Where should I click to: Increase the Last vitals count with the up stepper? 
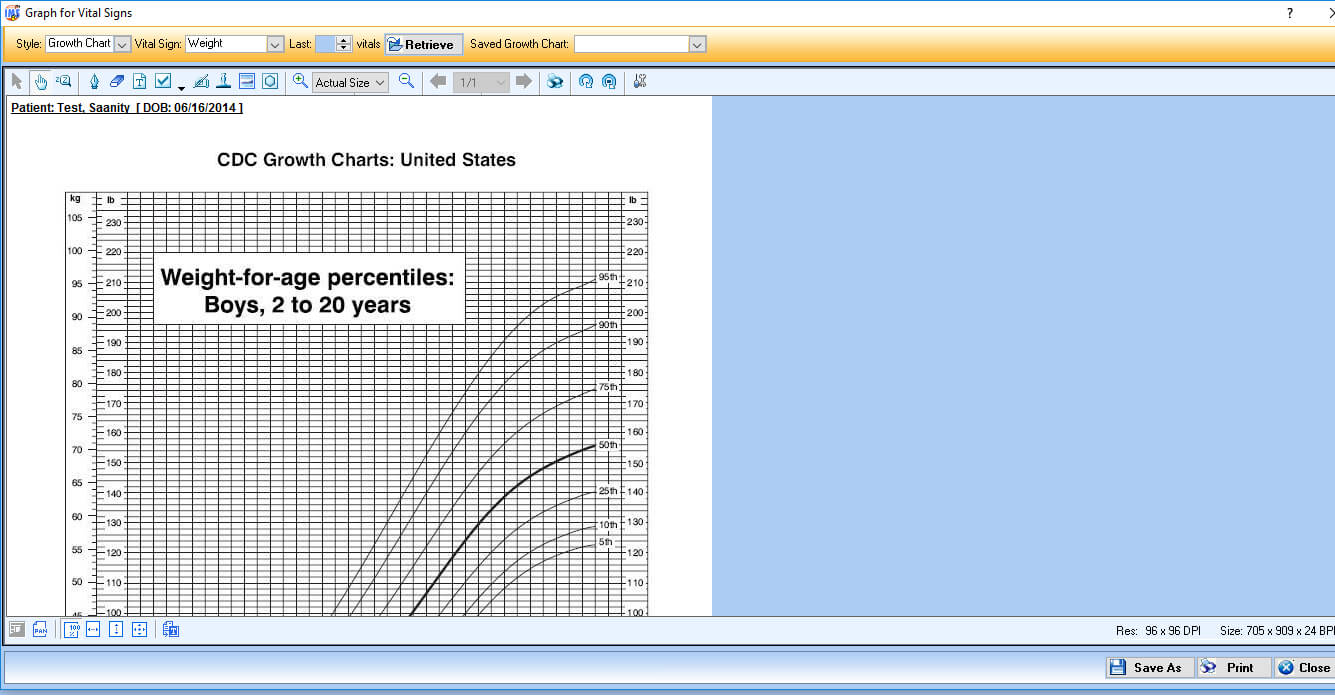[343, 40]
